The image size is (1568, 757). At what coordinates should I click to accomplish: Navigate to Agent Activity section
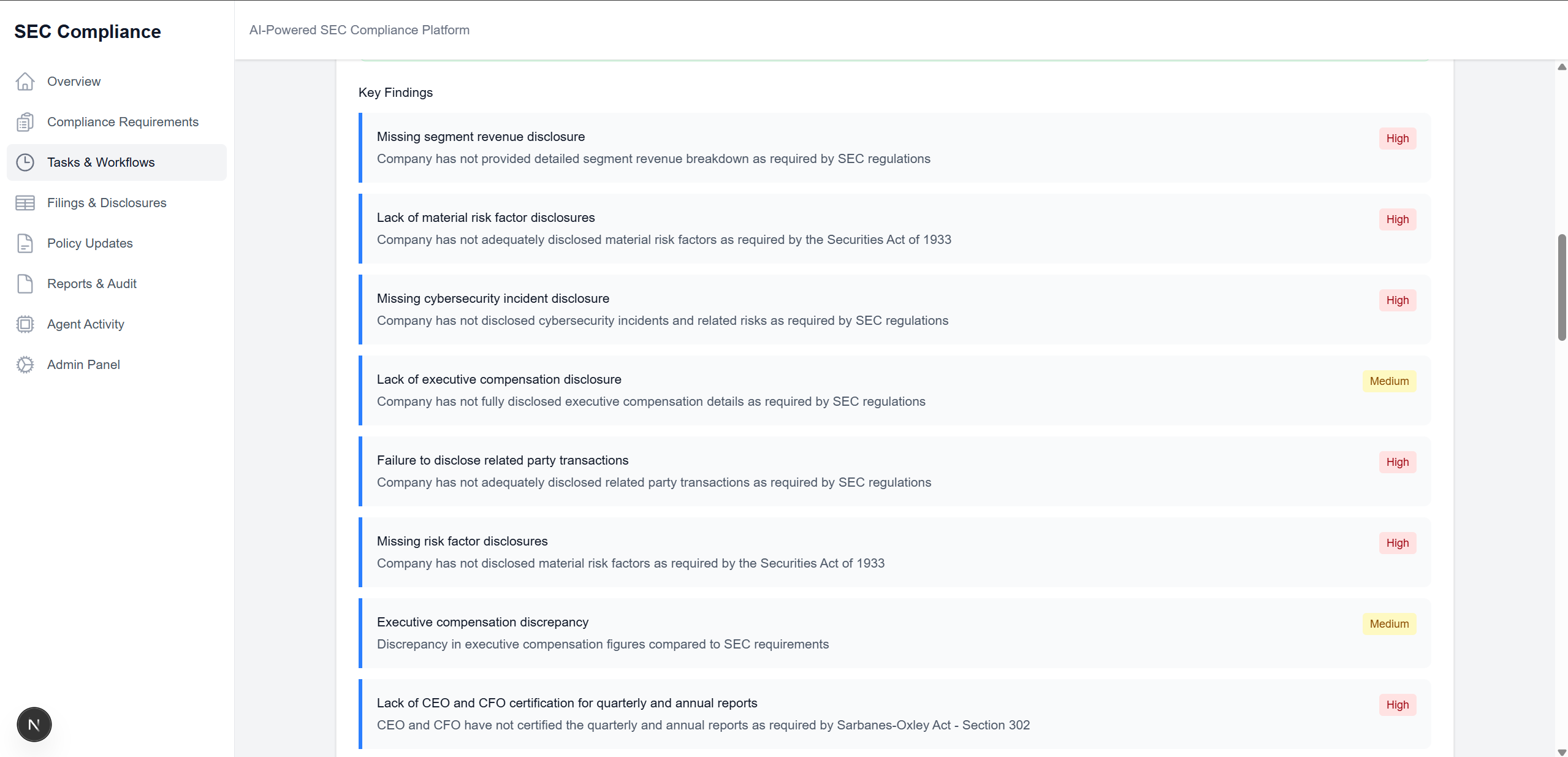86,324
